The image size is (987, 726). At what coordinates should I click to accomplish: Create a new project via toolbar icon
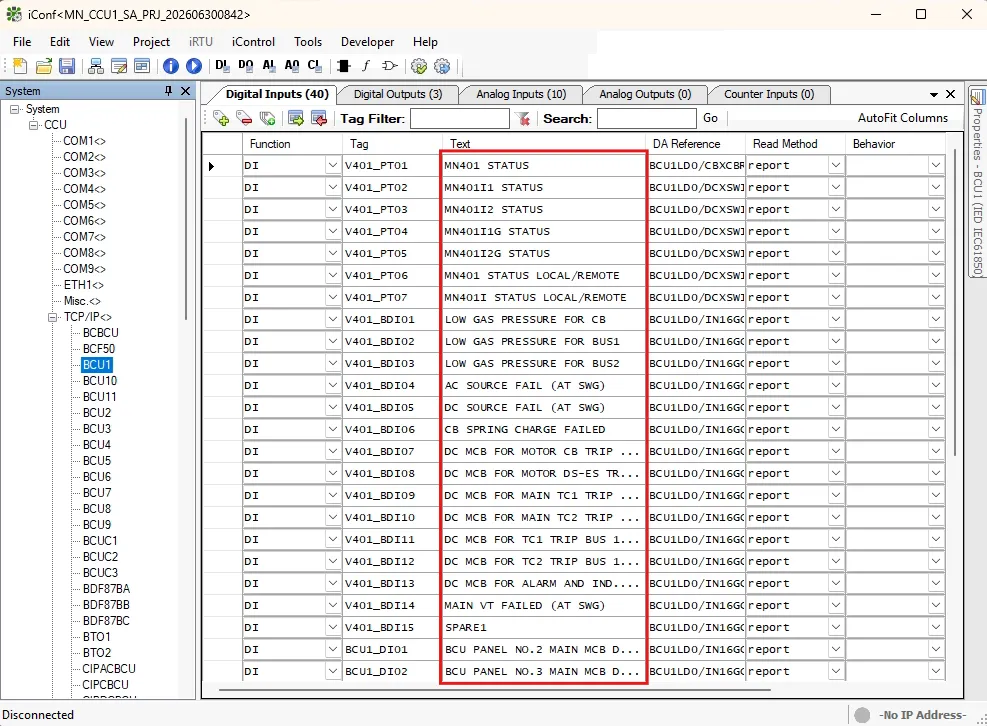[x=20, y=65]
